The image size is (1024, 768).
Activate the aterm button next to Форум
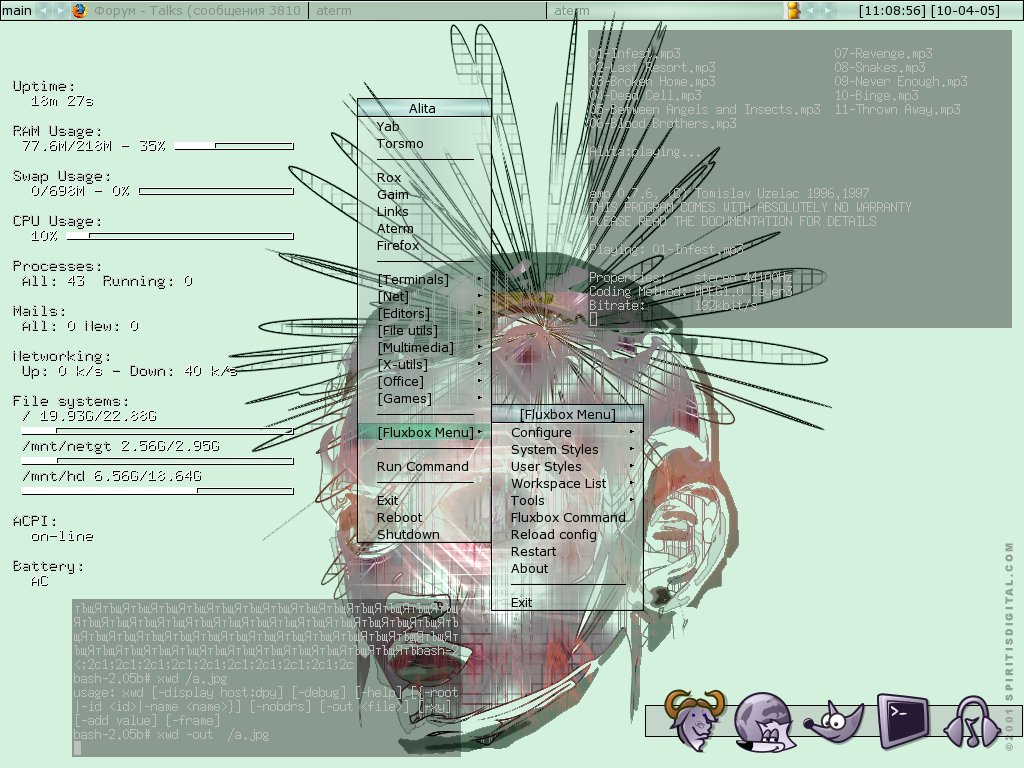point(427,10)
